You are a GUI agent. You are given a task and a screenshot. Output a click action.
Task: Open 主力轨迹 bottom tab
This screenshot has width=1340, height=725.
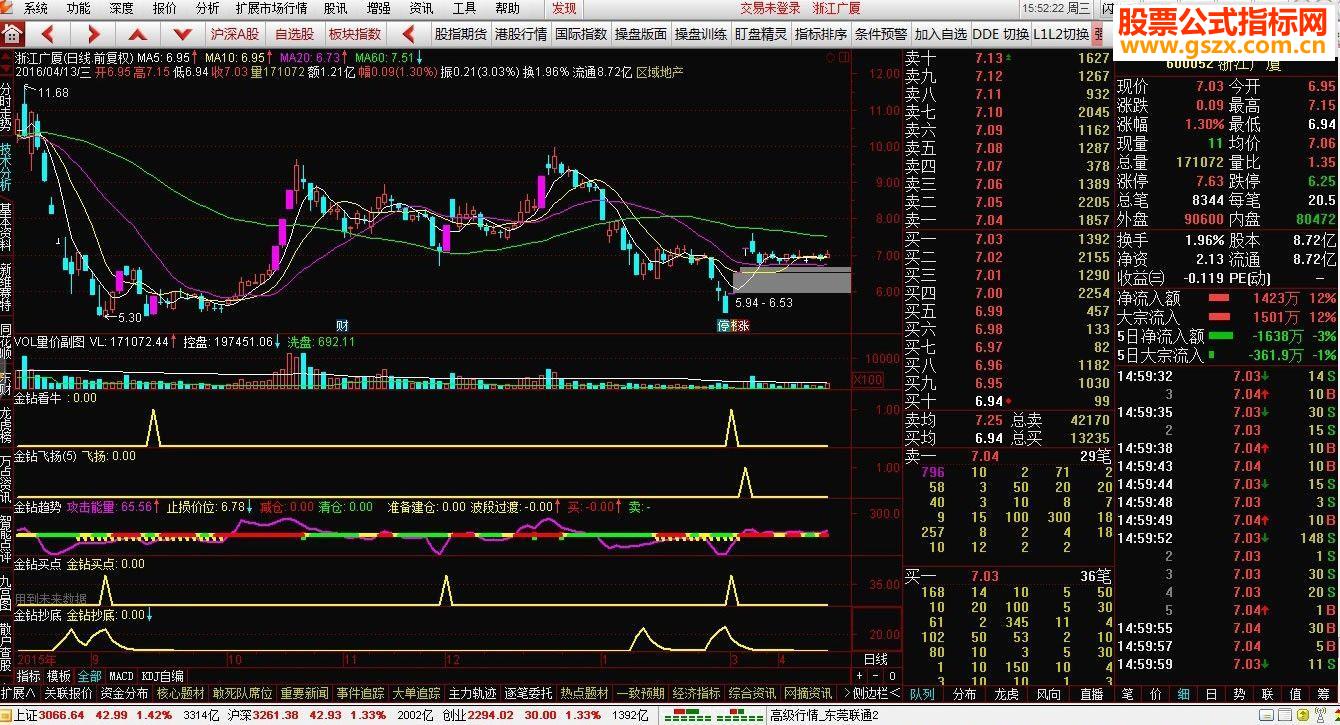(x=472, y=693)
